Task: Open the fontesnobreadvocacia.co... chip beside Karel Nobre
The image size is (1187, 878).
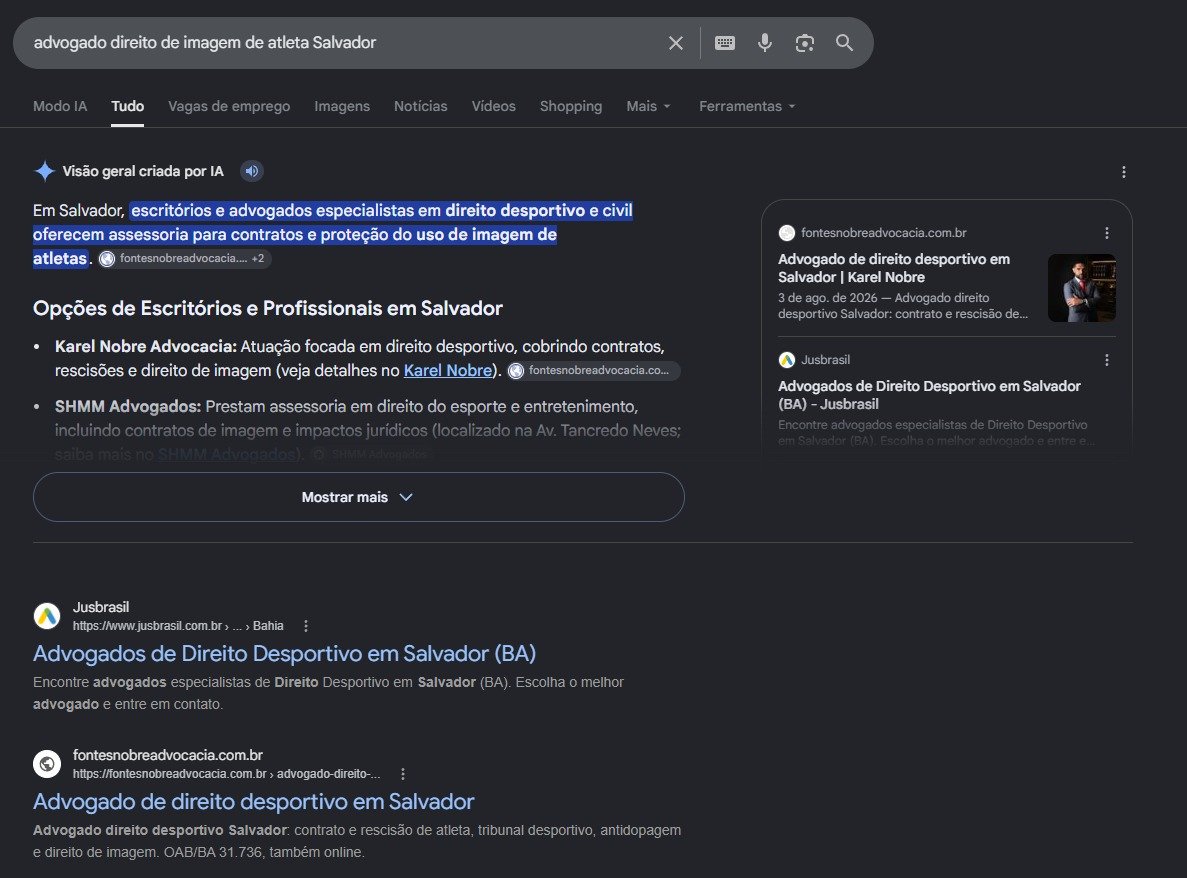Action: [593, 370]
